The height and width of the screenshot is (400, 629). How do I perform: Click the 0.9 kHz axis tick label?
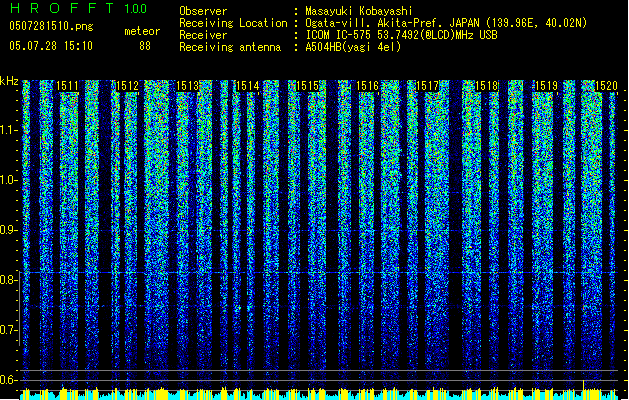click(x=8, y=230)
